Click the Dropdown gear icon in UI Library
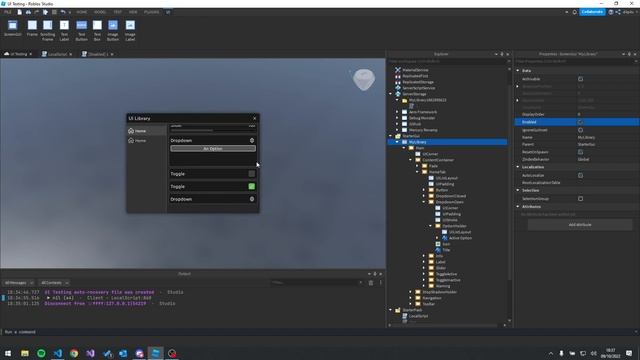640x360 pixels. pos(252,140)
